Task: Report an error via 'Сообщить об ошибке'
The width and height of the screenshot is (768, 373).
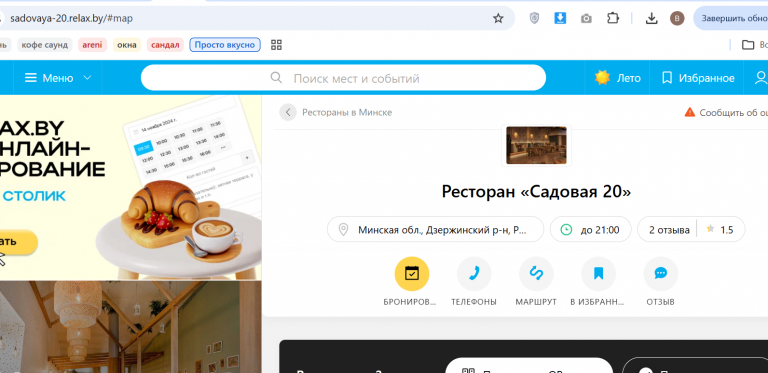Action: pyautogui.click(x=726, y=112)
